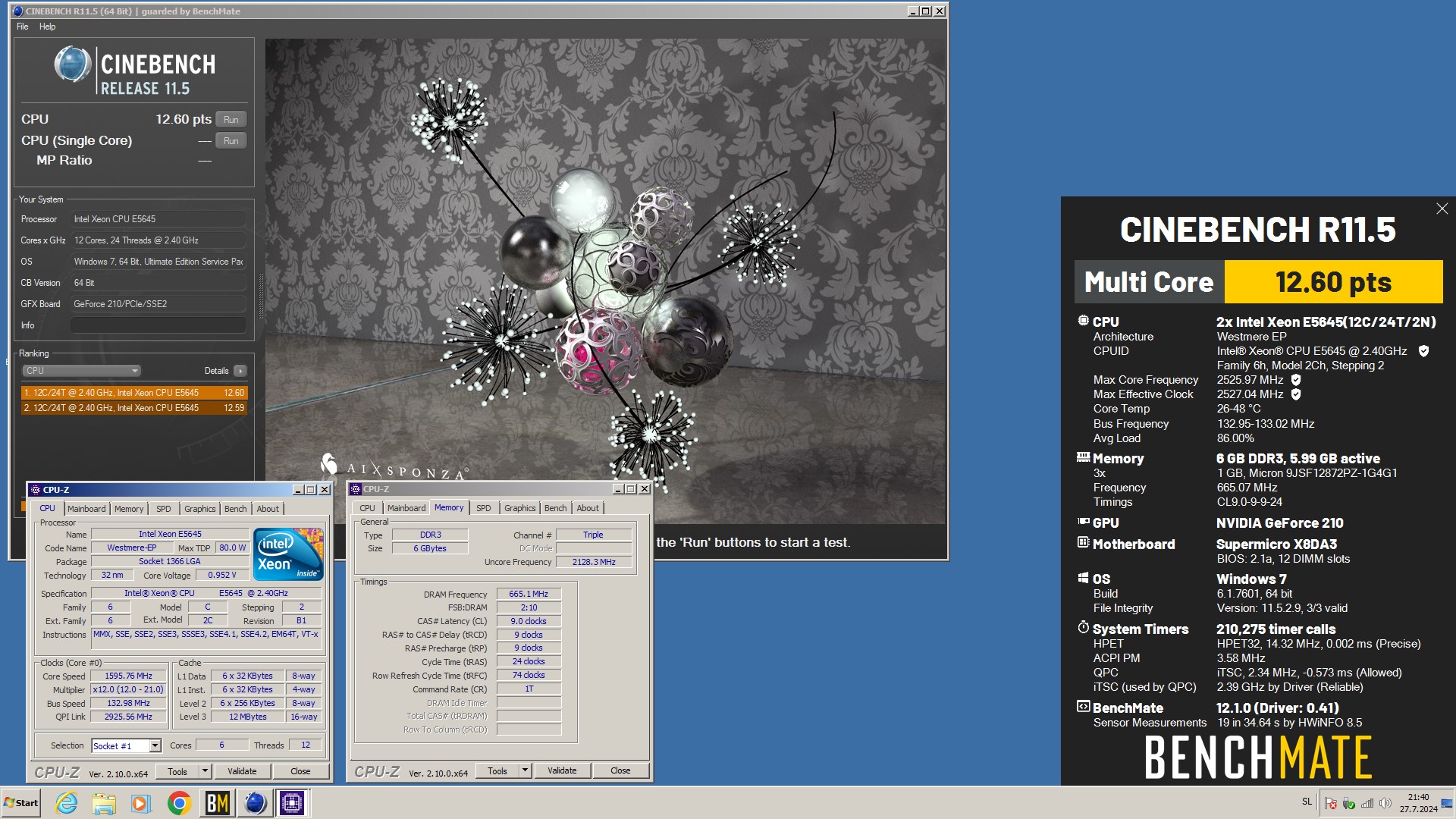
Task: Run the CPU multi-core benchmark
Action: 231,120
